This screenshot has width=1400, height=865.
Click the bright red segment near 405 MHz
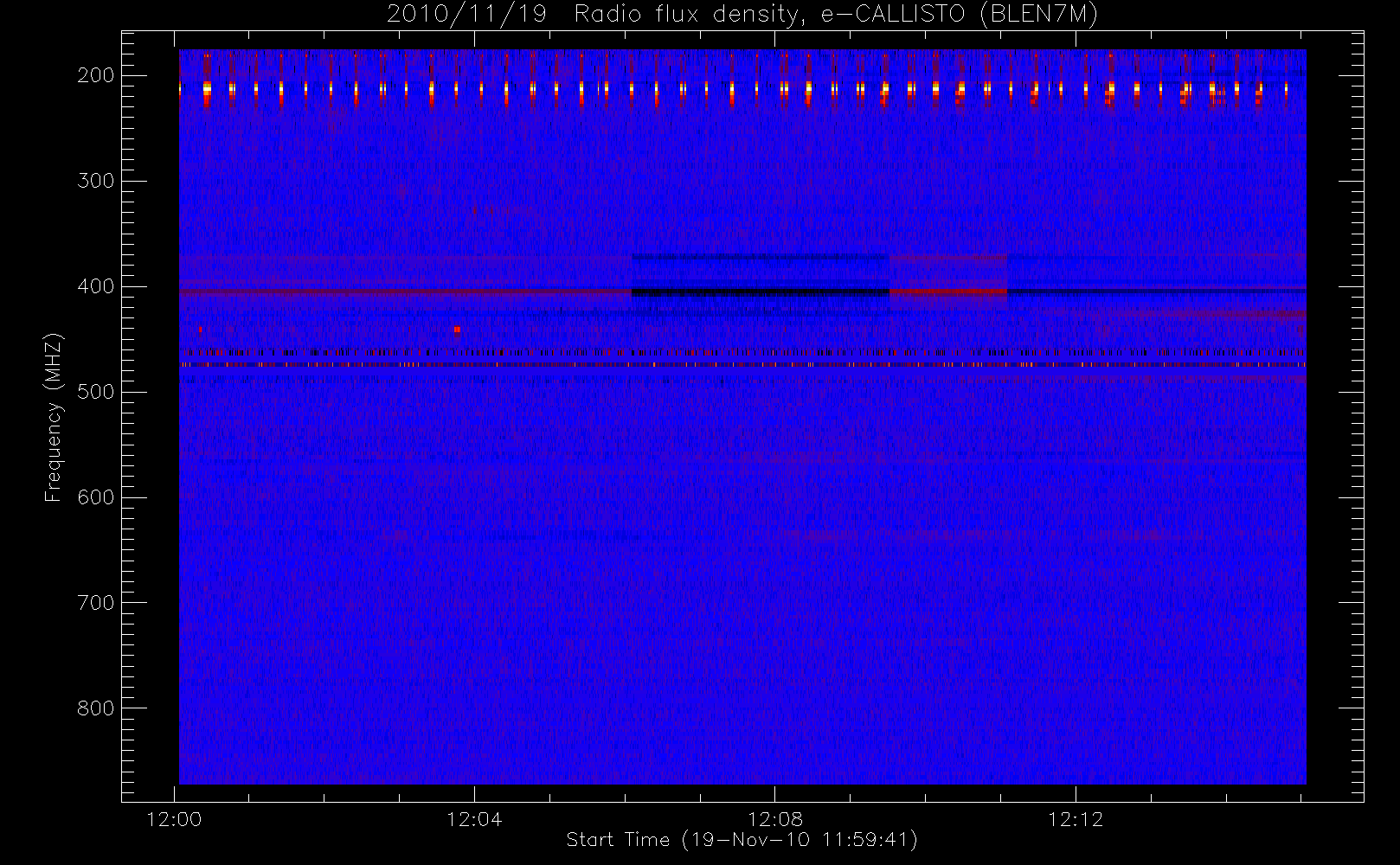point(948,292)
